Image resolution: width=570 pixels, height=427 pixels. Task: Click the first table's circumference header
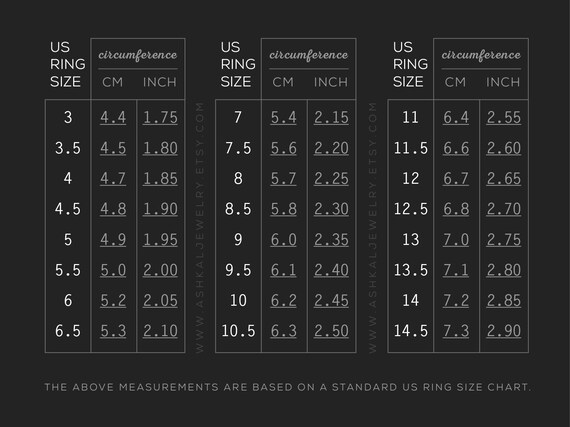138,55
